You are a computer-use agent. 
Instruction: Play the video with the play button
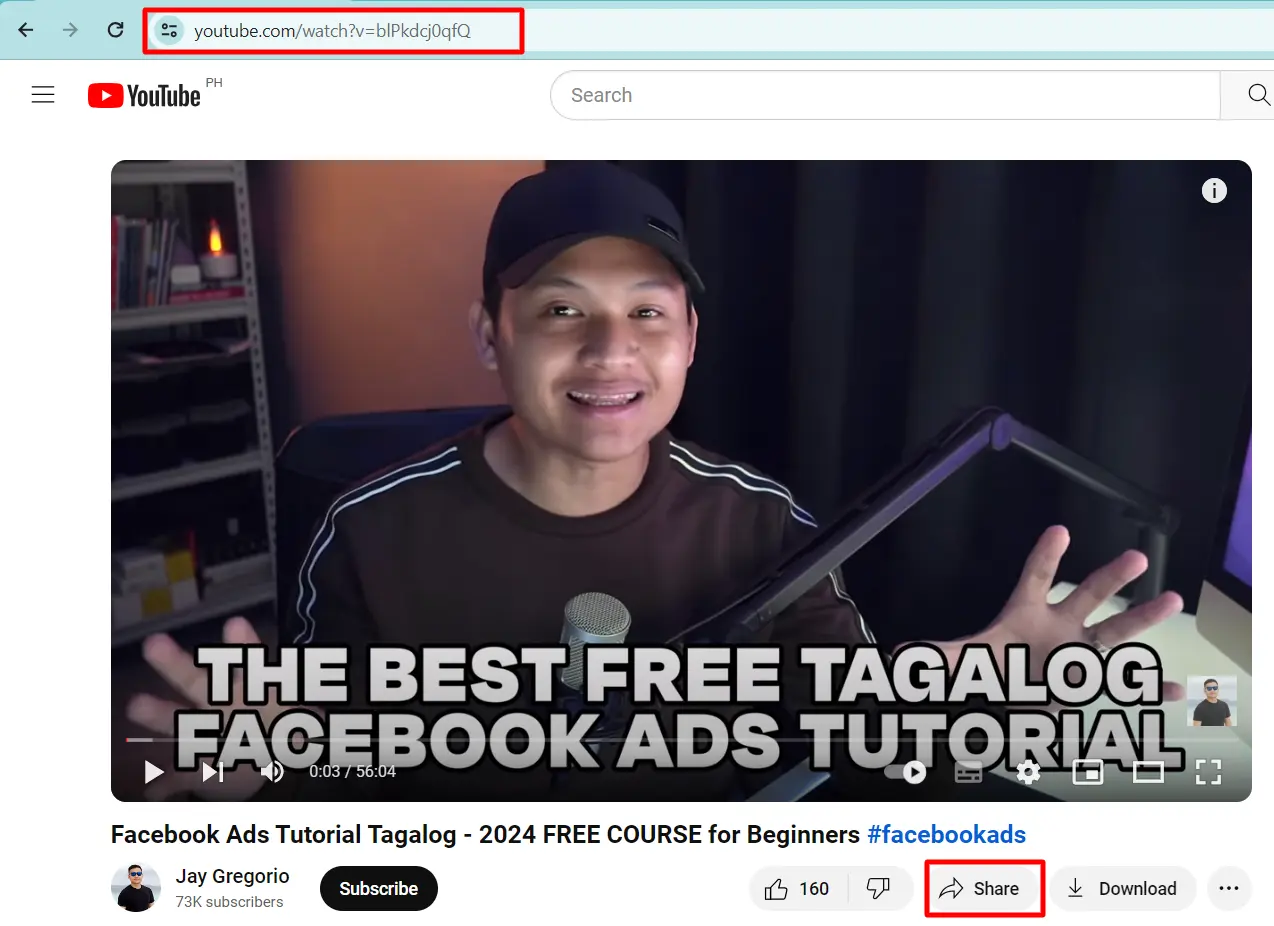click(154, 772)
